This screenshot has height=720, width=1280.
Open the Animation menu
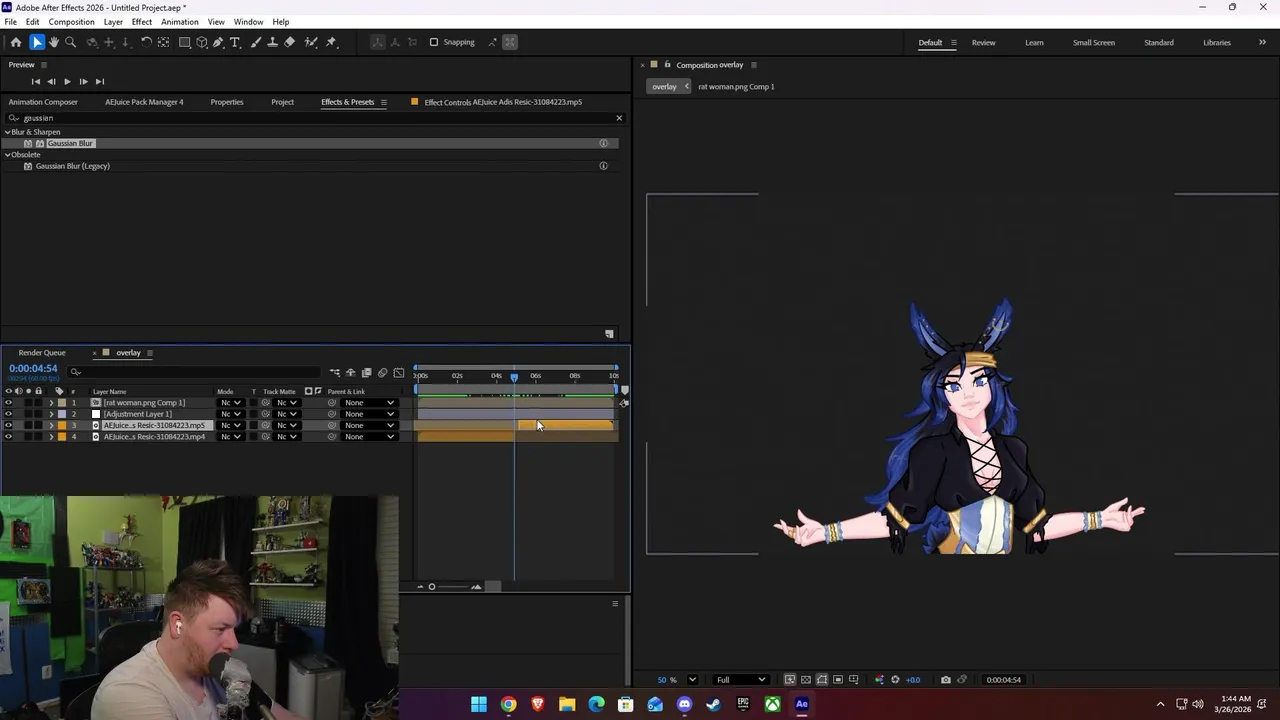pos(179,22)
